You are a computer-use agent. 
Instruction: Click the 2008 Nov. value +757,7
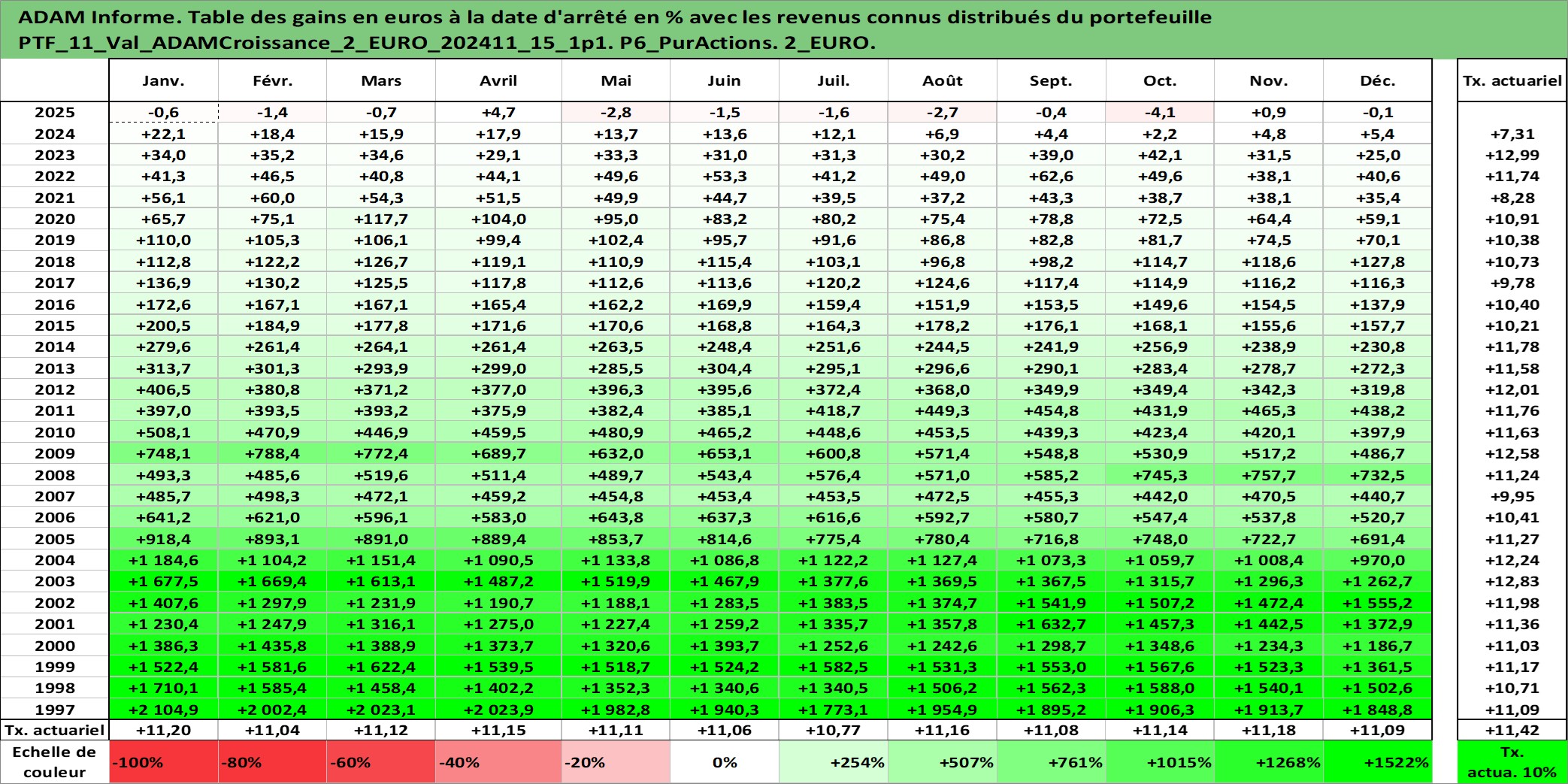1269,475
